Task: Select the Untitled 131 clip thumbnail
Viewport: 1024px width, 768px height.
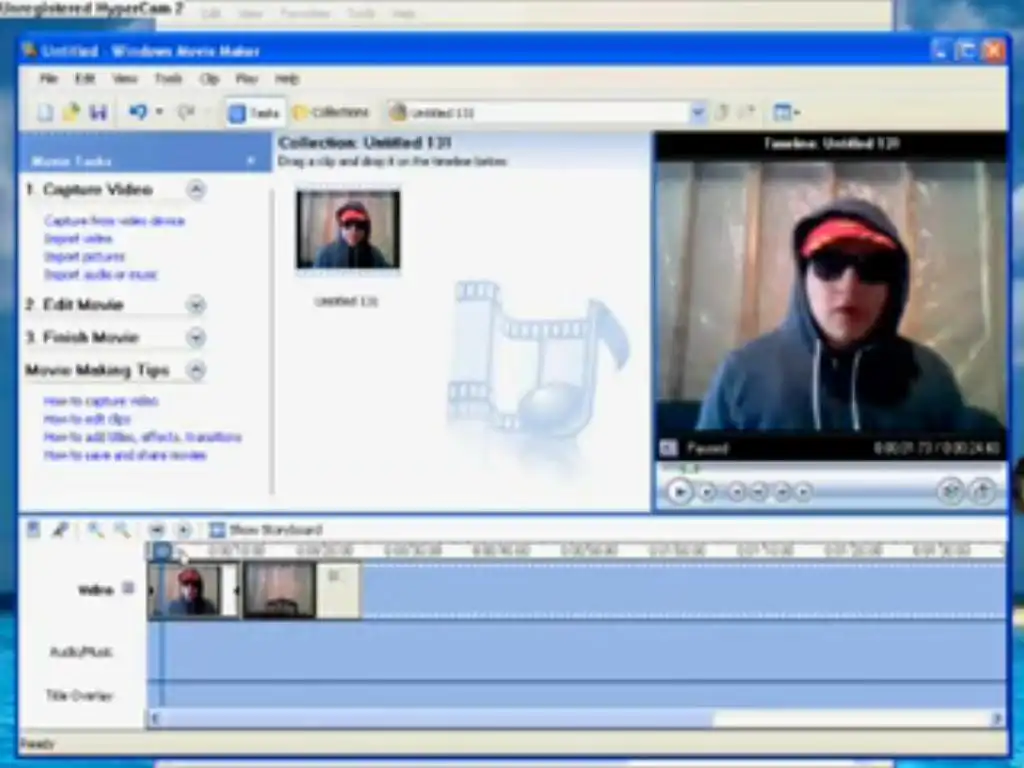Action: [x=347, y=230]
